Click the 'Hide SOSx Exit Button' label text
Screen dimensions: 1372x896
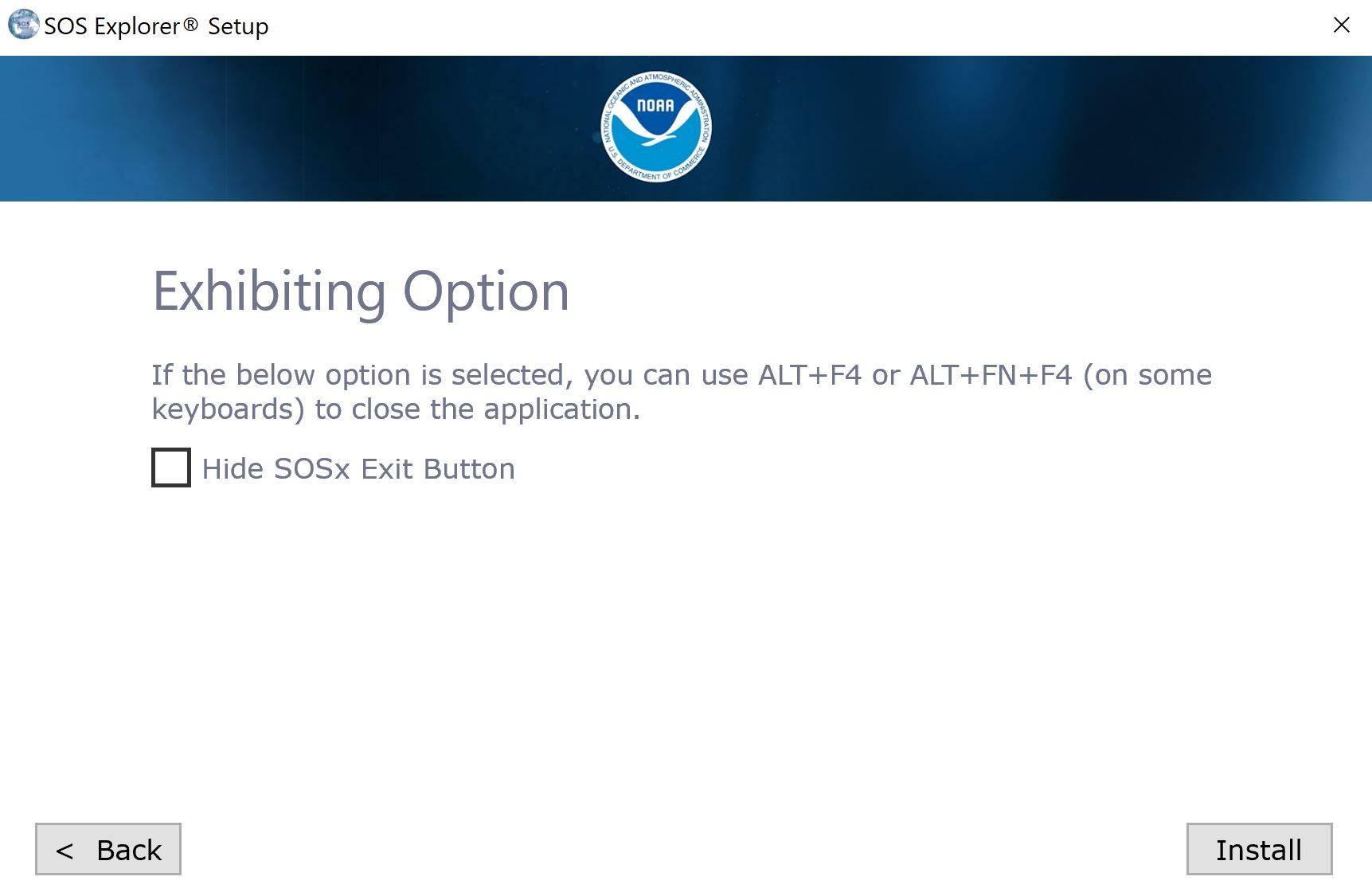tap(358, 468)
